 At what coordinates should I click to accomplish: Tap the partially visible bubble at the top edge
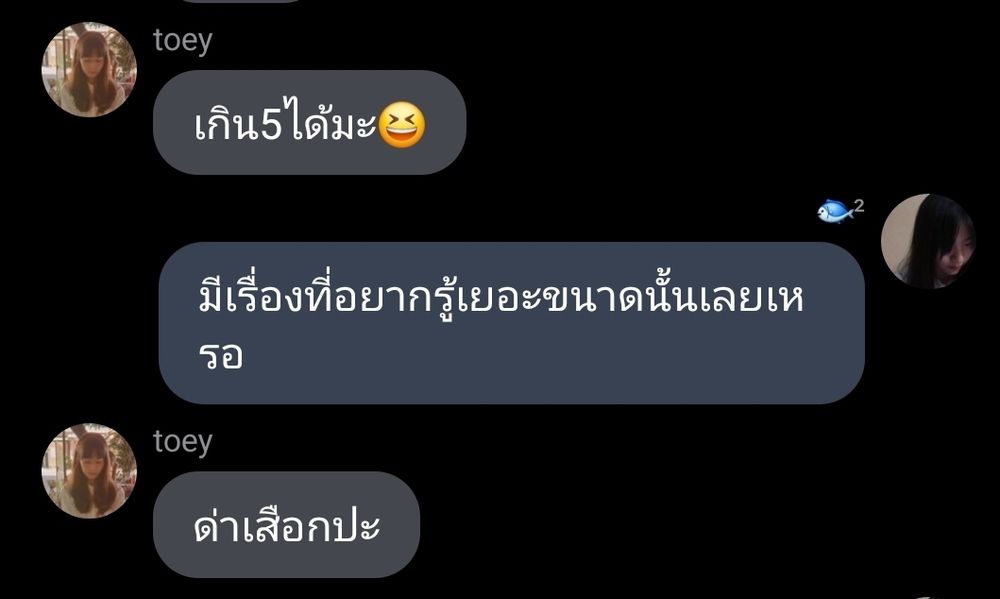click(x=242, y=1)
